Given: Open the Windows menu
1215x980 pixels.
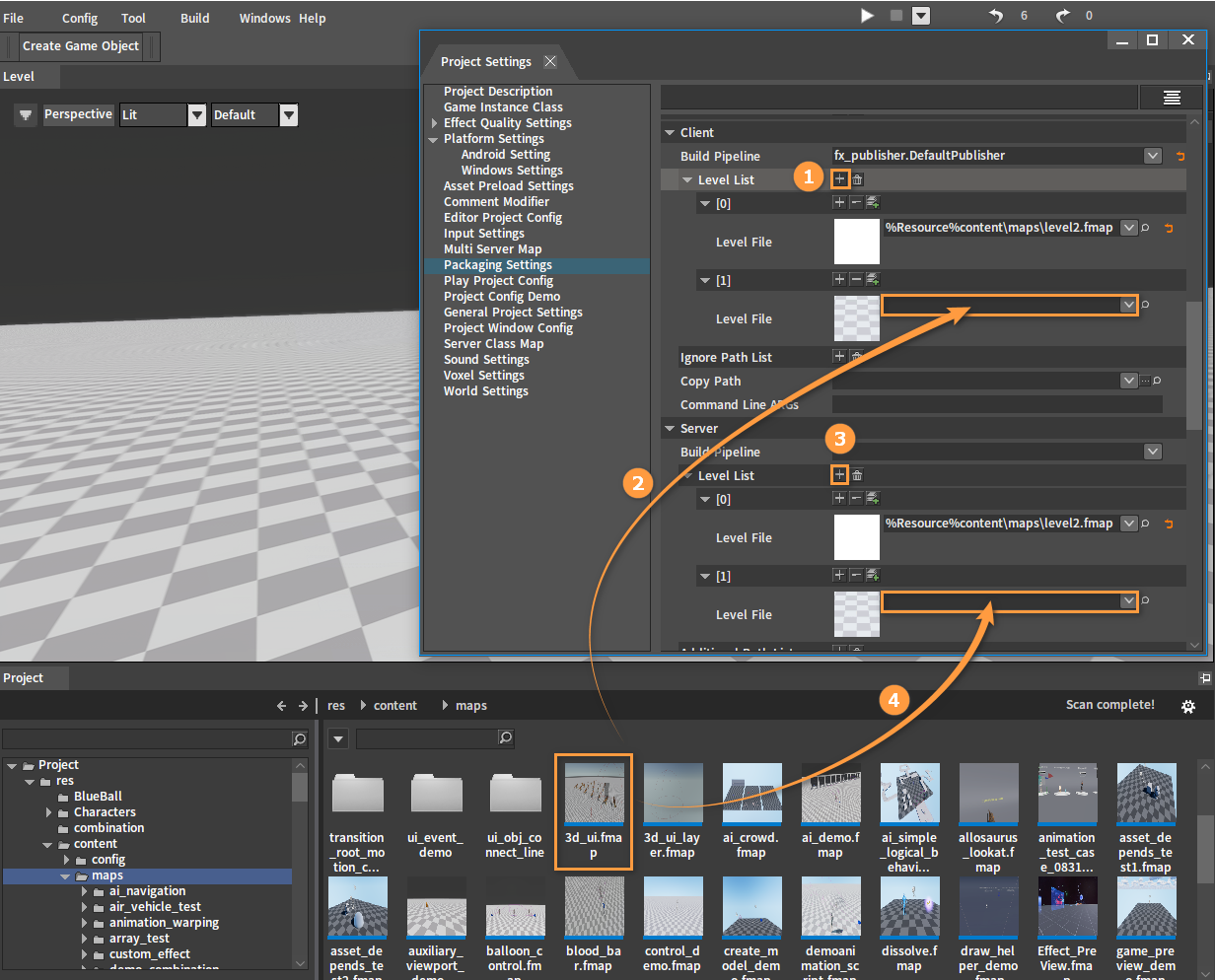Looking at the screenshot, I should [x=265, y=18].
